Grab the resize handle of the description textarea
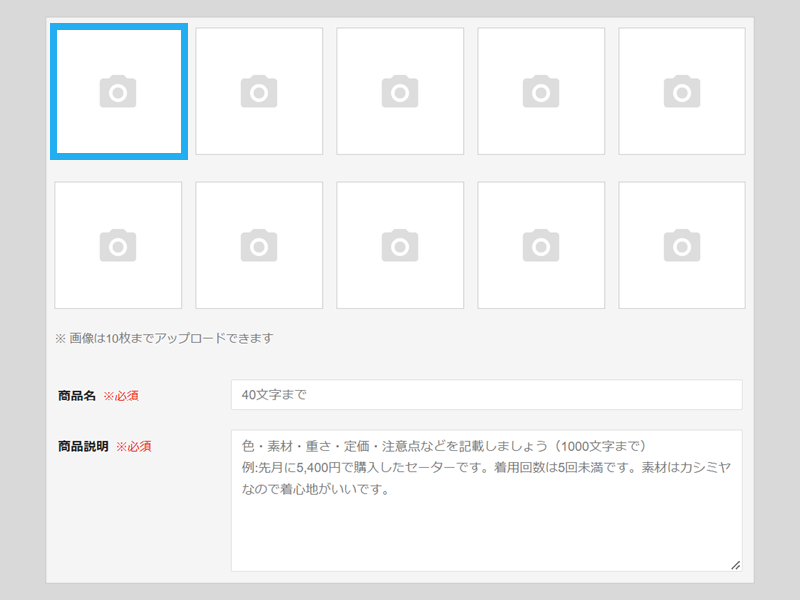The height and width of the screenshot is (600, 800). point(735,565)
